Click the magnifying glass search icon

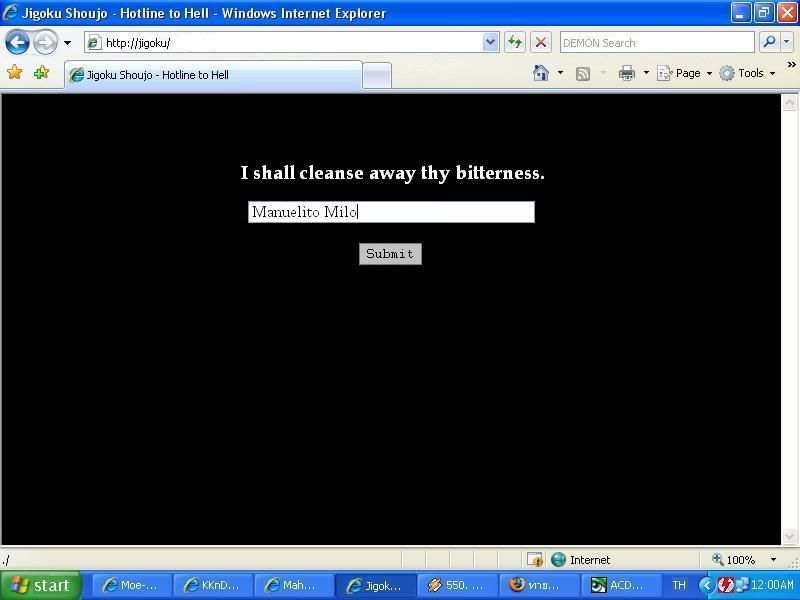(x=769, y=42)
